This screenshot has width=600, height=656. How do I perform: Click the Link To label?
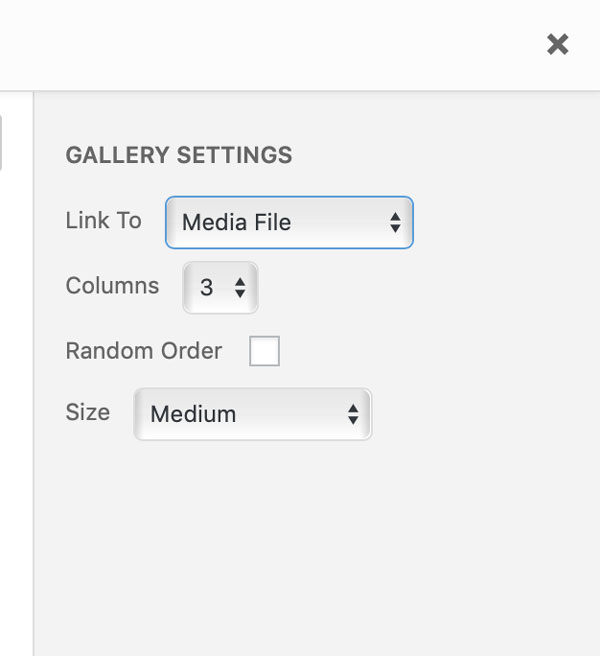pos(103,221)
